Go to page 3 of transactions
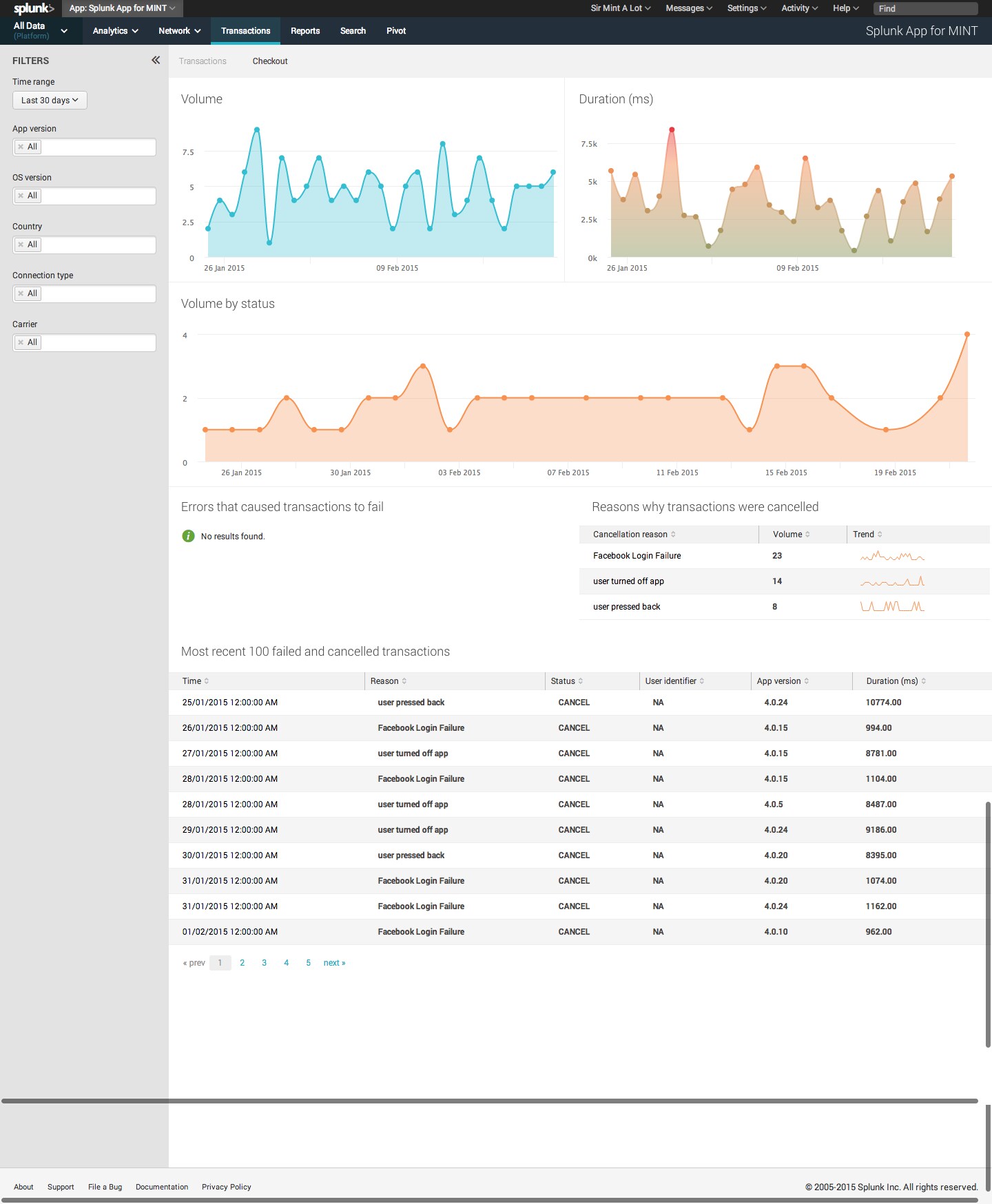 click(x=265, y=963)
